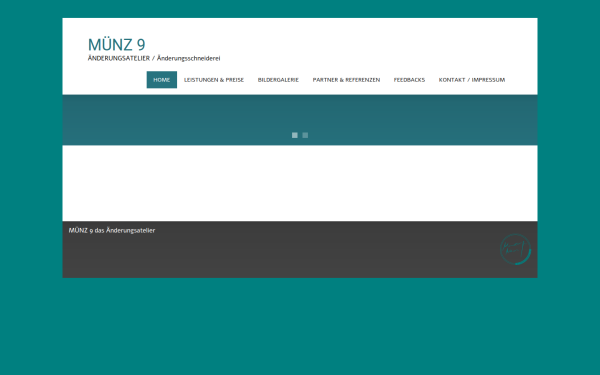Go to BILDERGALERIE page
600x375 pixels.
278,80
